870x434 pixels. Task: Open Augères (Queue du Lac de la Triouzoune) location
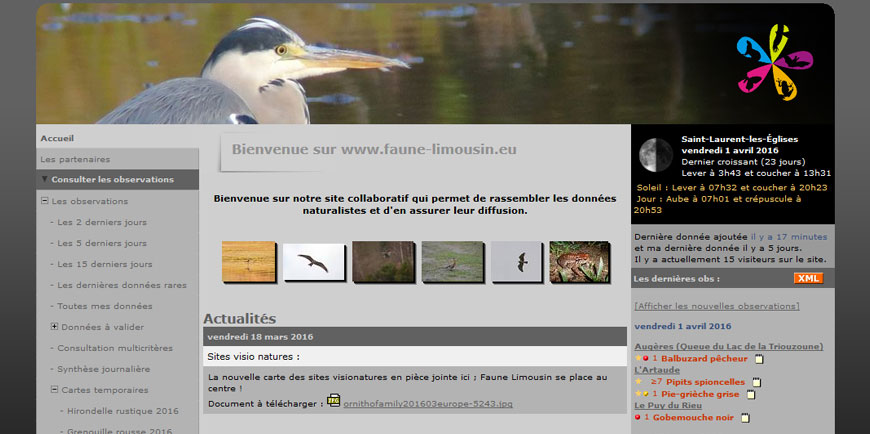coord(729,346)
